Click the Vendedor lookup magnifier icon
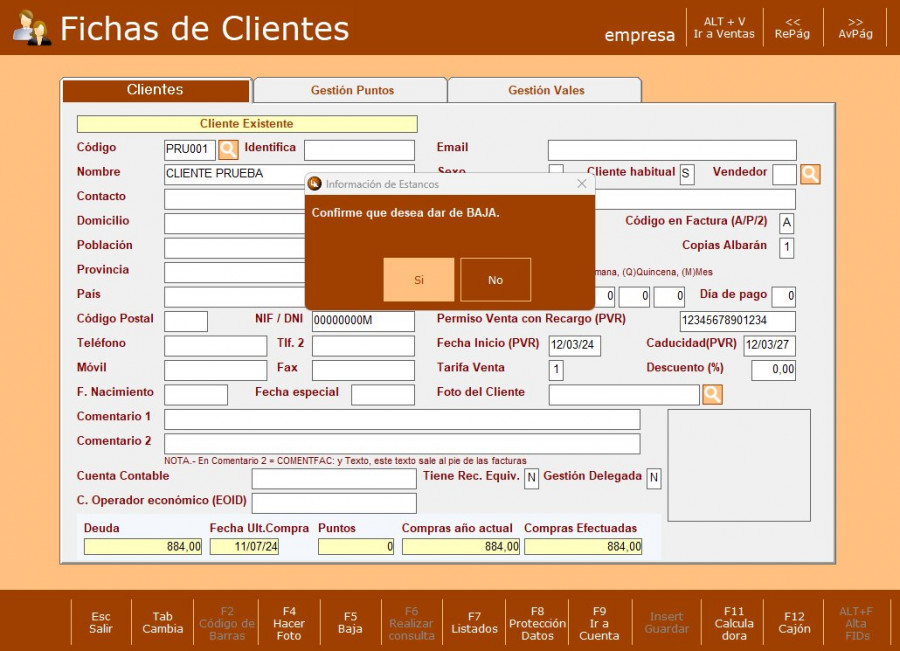The image size is (900, 651). pyautogui.click(x=810, y=174)
